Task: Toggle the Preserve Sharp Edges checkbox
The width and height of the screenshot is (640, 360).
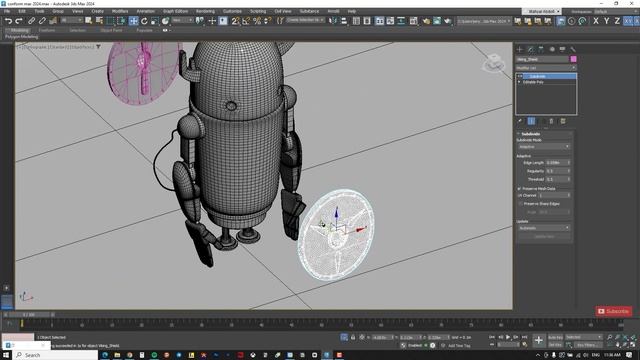Action: click(520, 203)
